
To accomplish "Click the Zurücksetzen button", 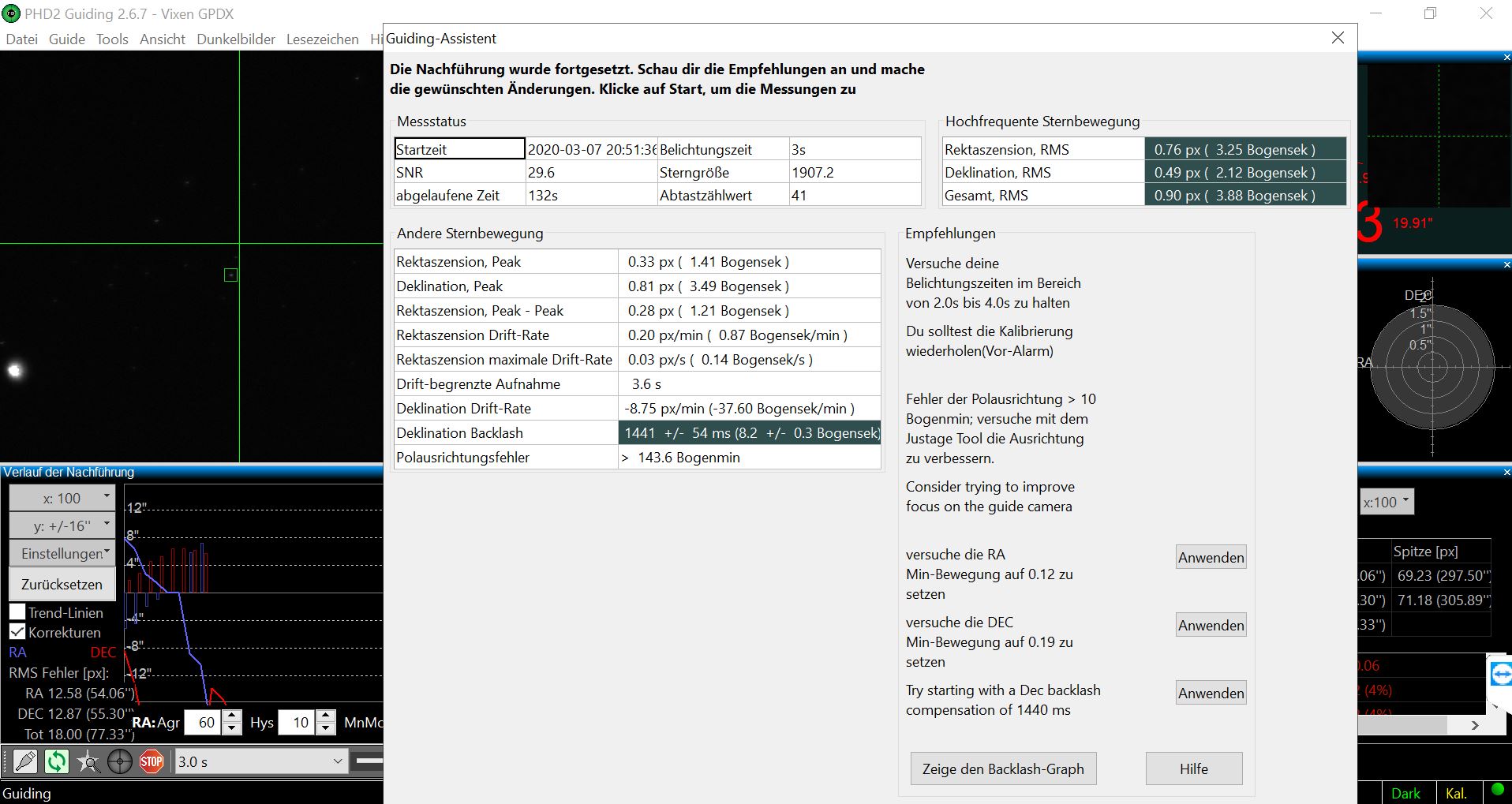I will click(62, 584).
